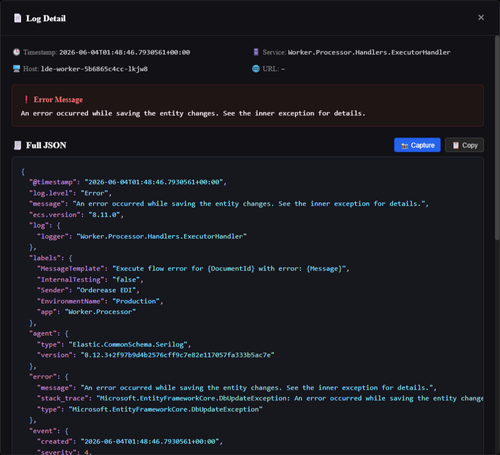Click the clock icon beside Timestamp
The image size is (500, 455).
pyautogui.click(x=16, y=52)
